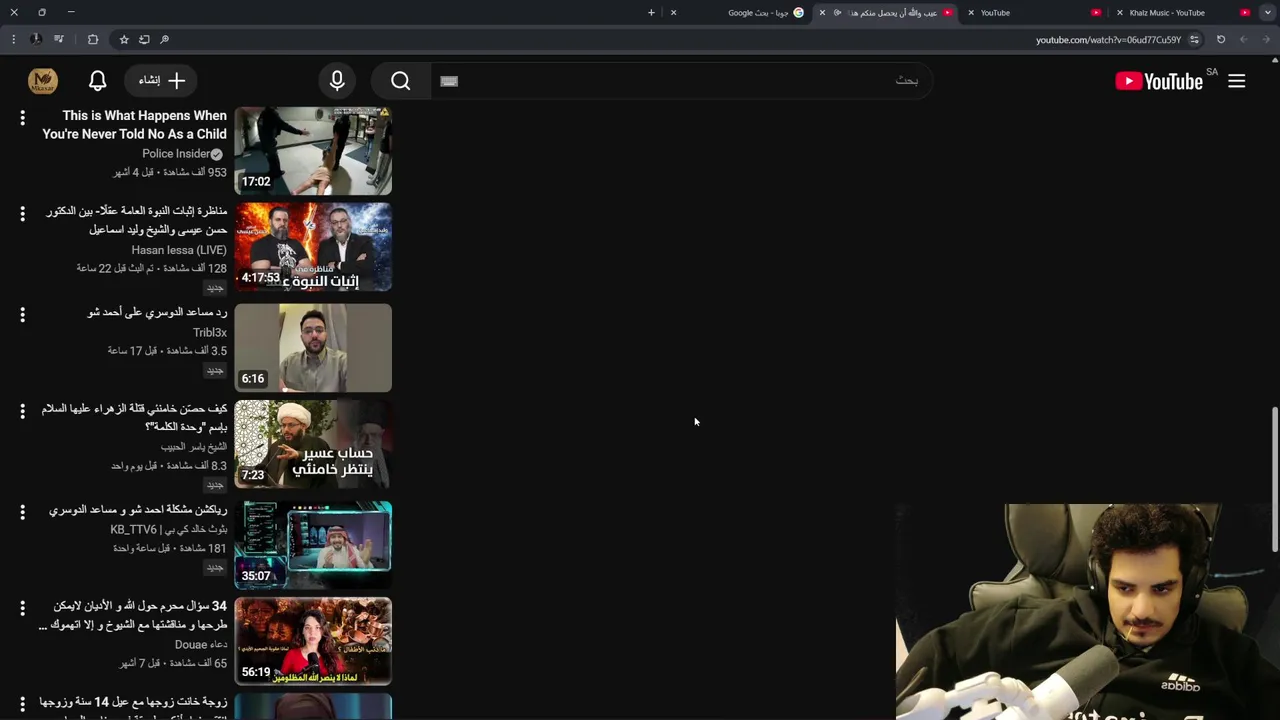Screen dimensions: 1280x720
Task: Click the install/cast screen icon in address bar
Action: click(x=144, y=39)
